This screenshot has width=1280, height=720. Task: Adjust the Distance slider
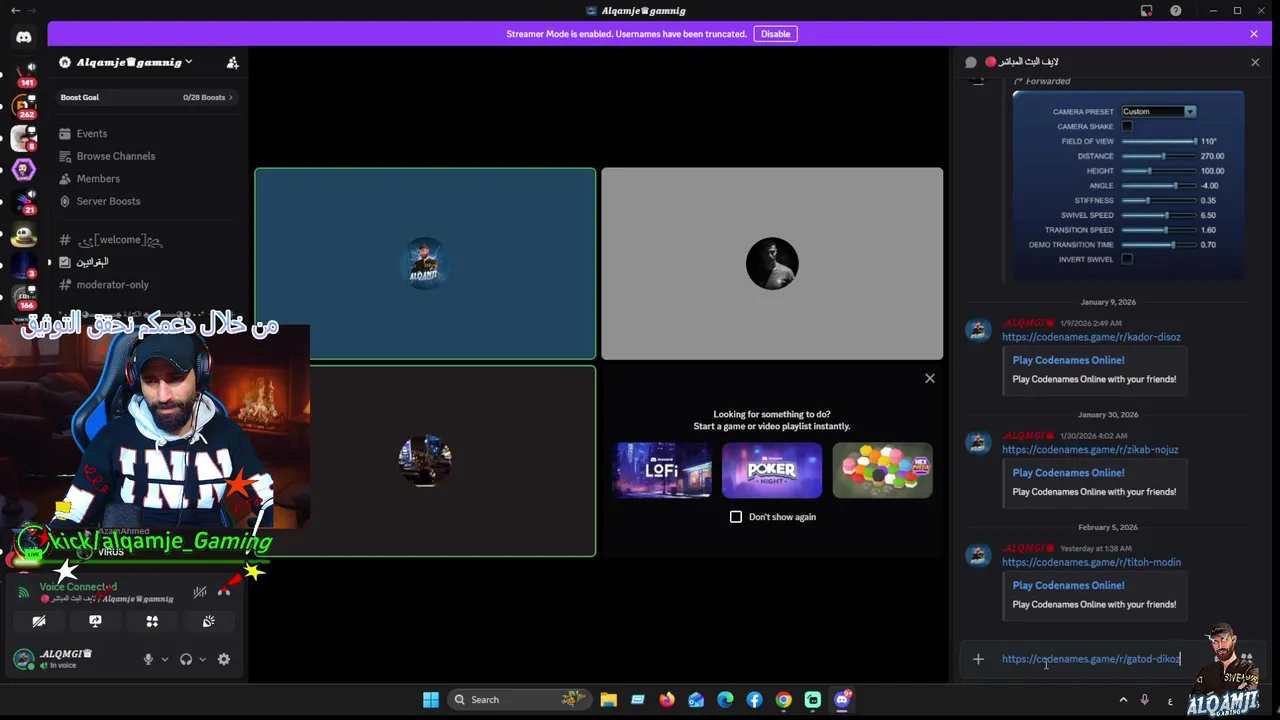1158,156
